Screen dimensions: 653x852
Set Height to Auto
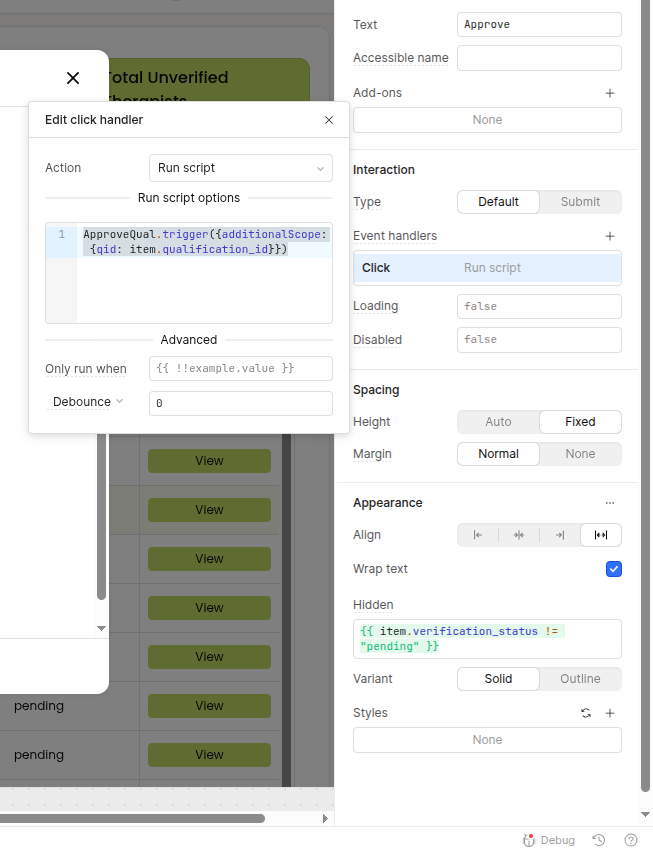[x=498, y=422]
